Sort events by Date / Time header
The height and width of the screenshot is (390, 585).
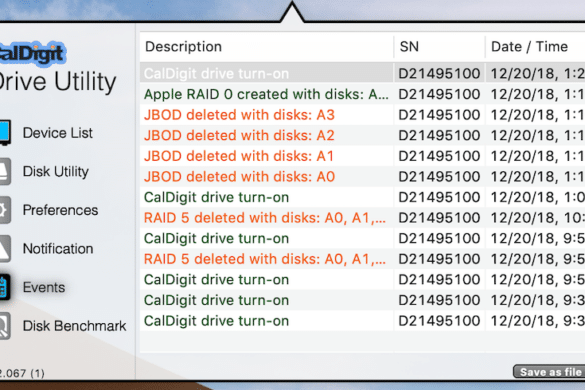tap(535, 47)
